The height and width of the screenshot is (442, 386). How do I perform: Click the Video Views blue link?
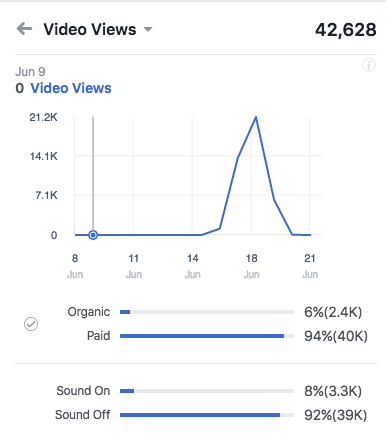pos(71,88)
